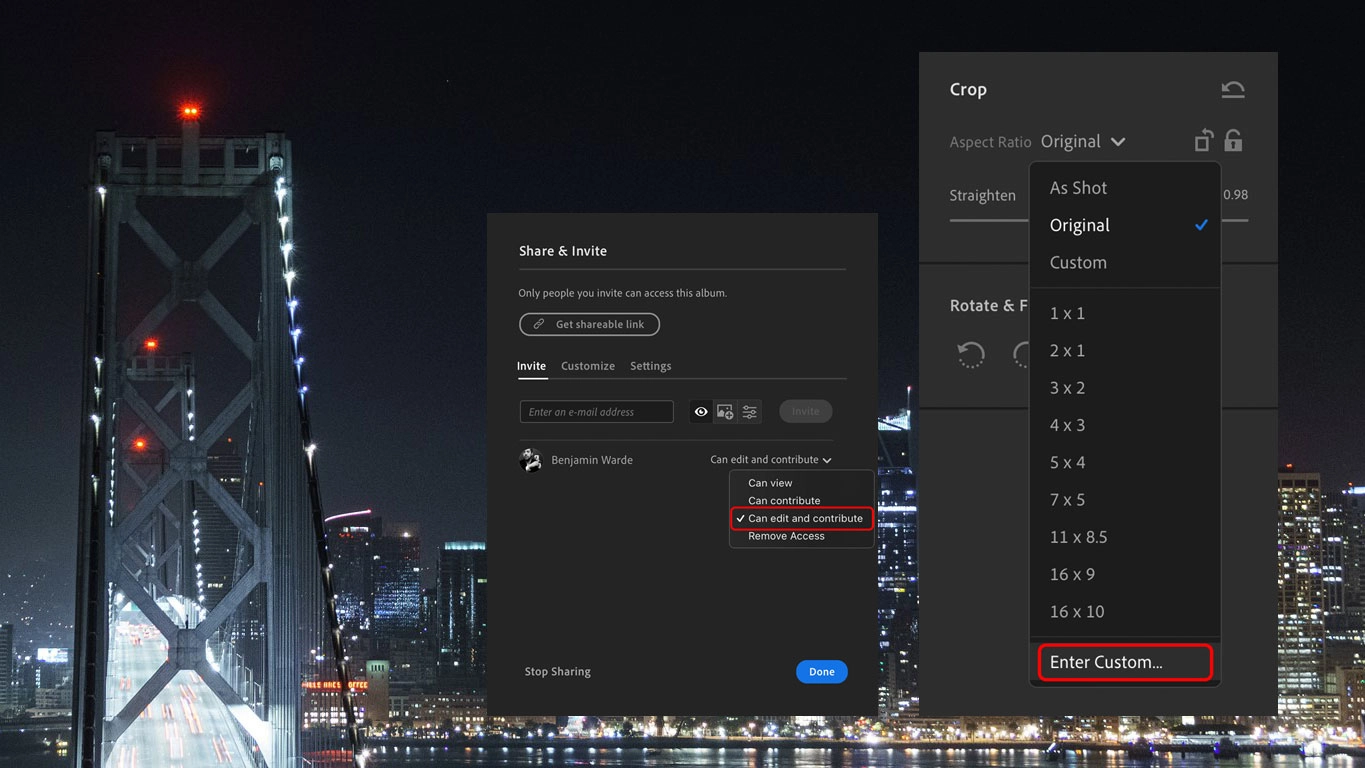
Task: Click the blue Done button
Action: [822, 672]
